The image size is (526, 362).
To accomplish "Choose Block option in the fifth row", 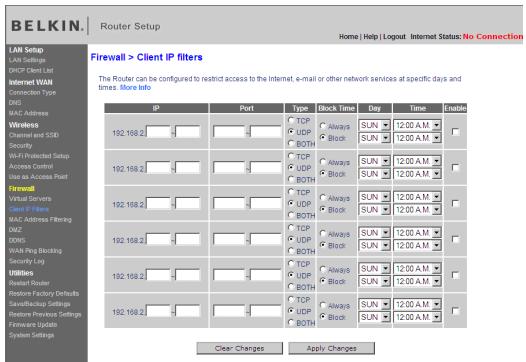I will pos(322,281).
